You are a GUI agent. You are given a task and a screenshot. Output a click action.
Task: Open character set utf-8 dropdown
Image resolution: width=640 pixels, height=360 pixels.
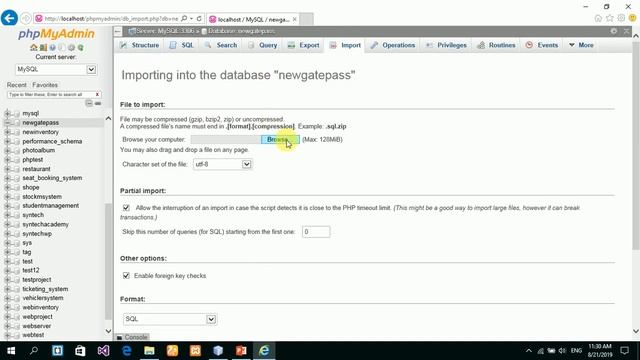click(x=222, y=164)
